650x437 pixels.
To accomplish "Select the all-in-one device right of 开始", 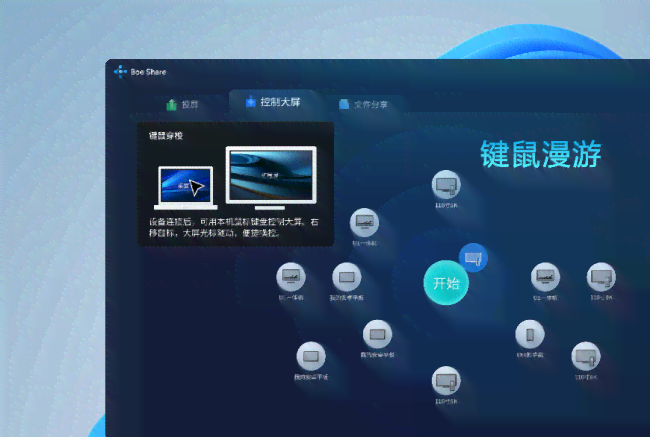I will click(x=546, y=277).
